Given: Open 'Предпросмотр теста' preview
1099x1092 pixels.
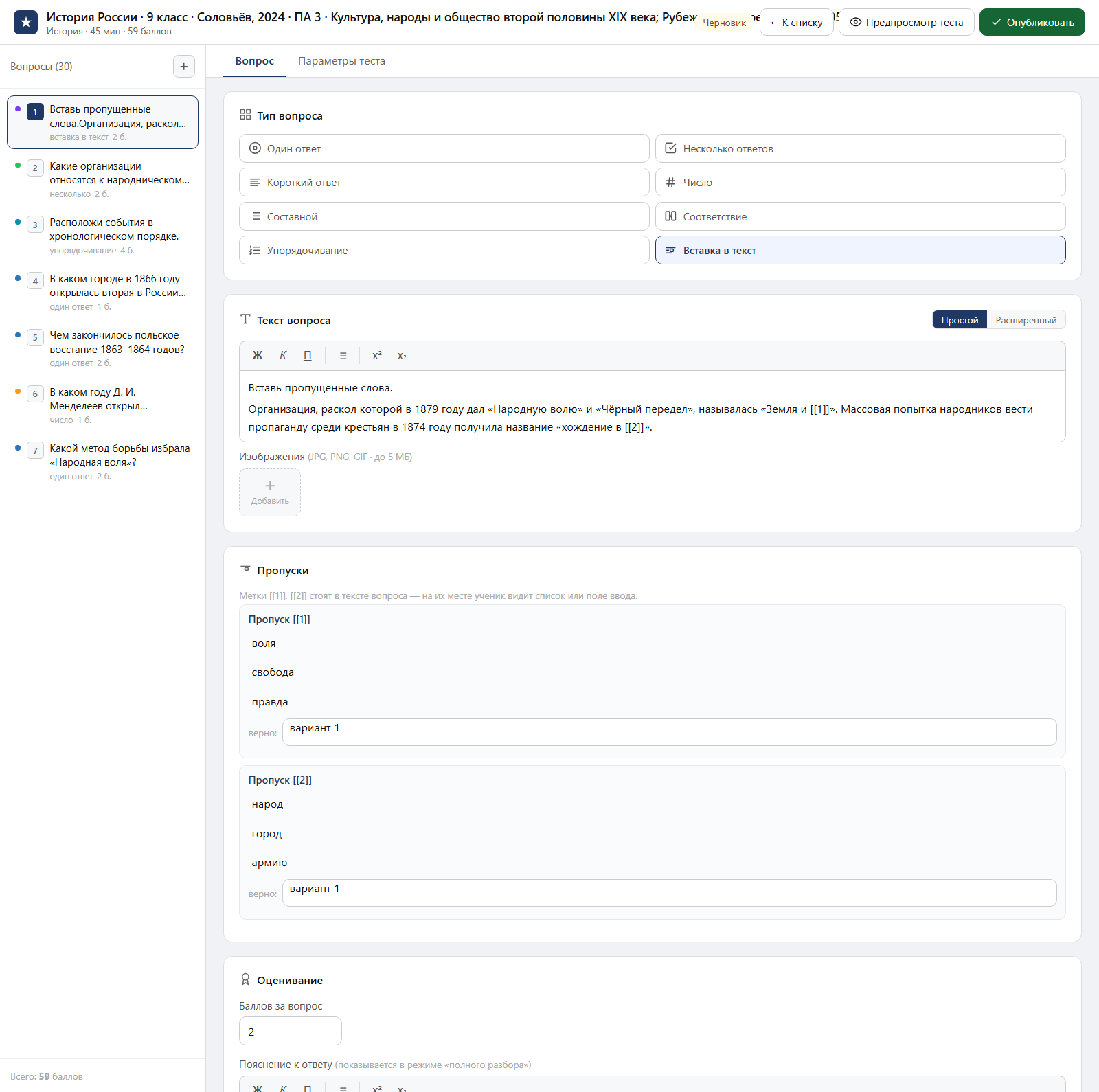Looking at the screenshot, I should 906,22.
